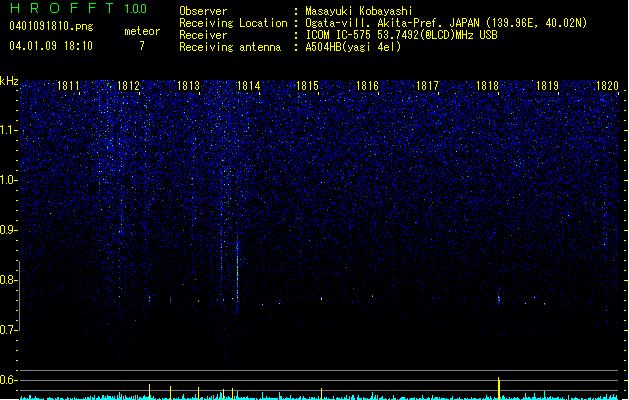
Task: Click the tall yellow level spike near 1818
Action: [x=499, y=388]
